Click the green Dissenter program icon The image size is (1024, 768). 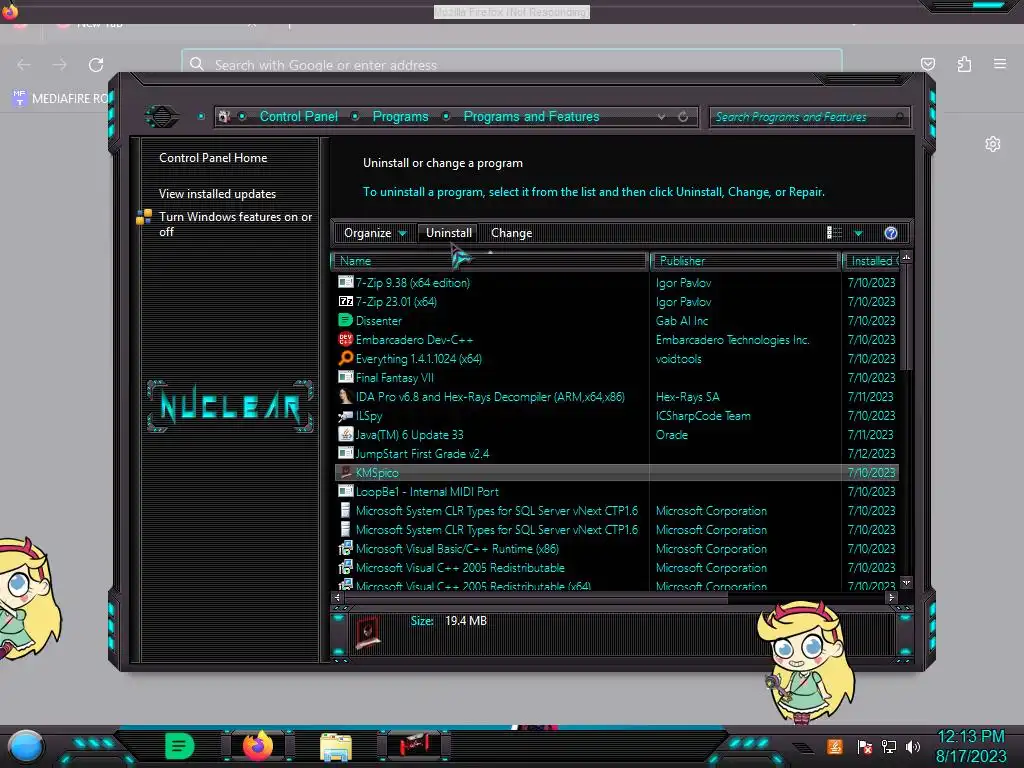coord(345,320)
